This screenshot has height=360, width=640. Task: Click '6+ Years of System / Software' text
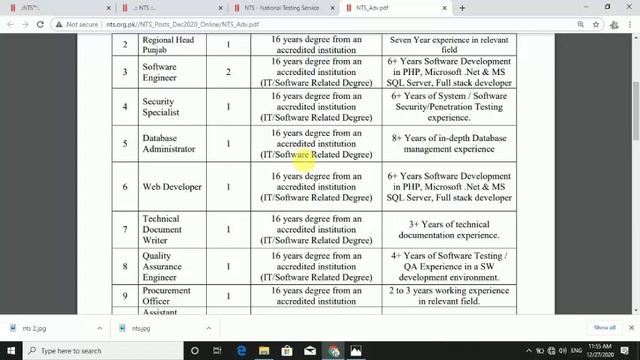(x=449, y=96)
